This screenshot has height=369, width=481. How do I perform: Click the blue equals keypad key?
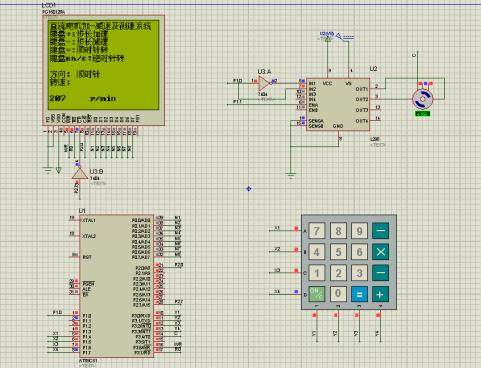click(359, 294)
